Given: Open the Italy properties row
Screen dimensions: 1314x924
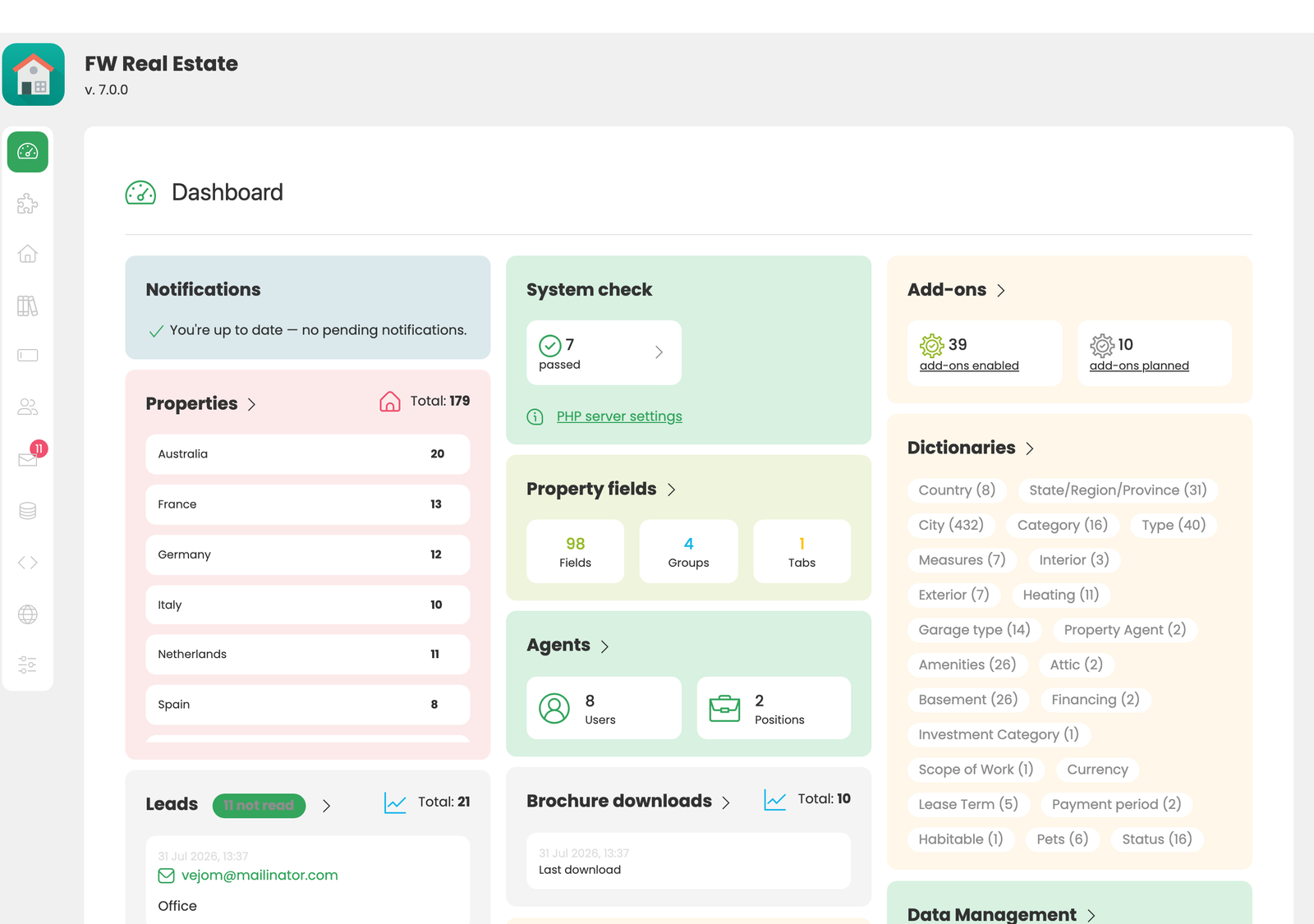Looking at the screenshot, I should [308, 605].
